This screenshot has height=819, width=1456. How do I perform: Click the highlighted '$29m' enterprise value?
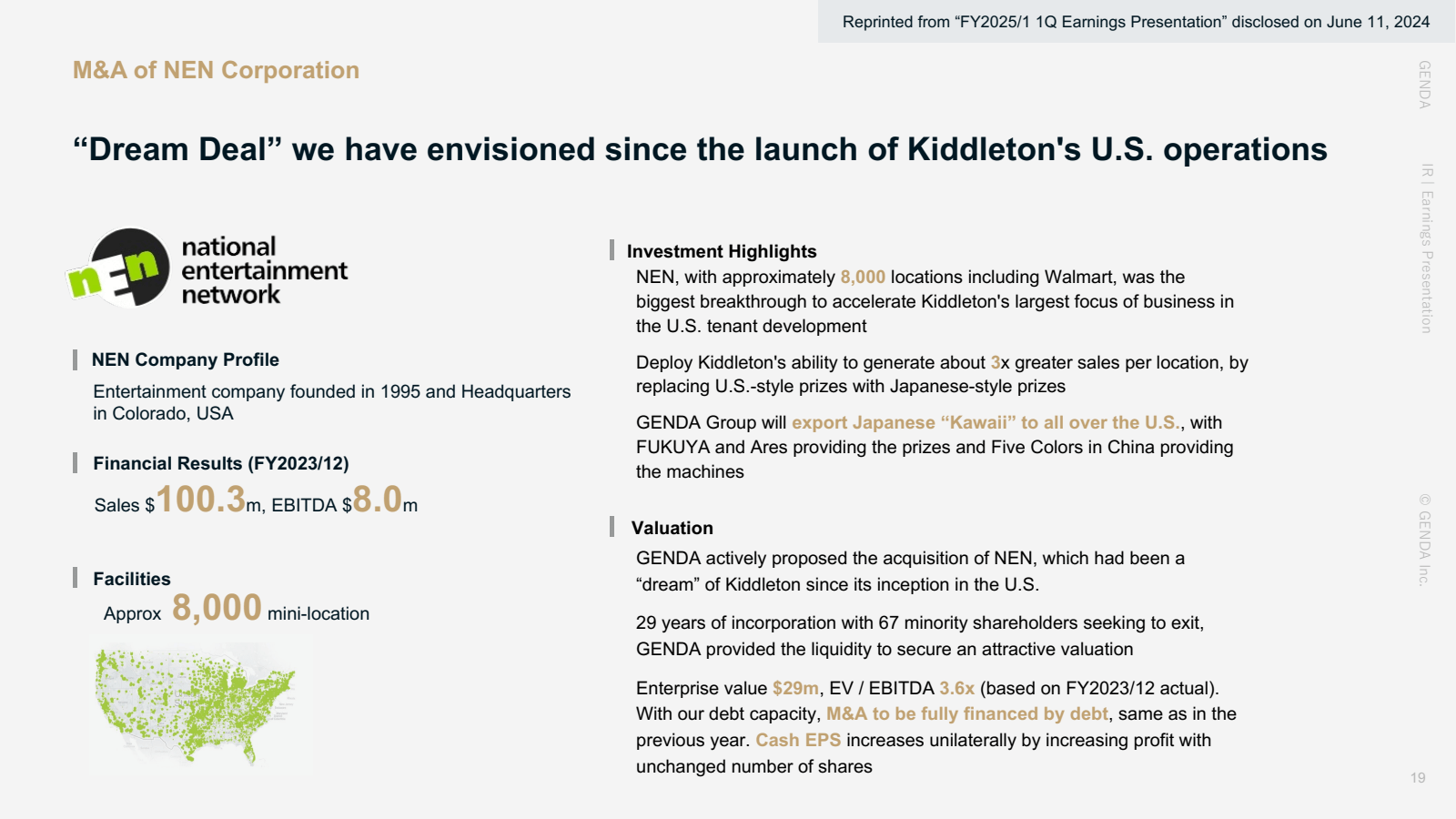tap(795, 688)
